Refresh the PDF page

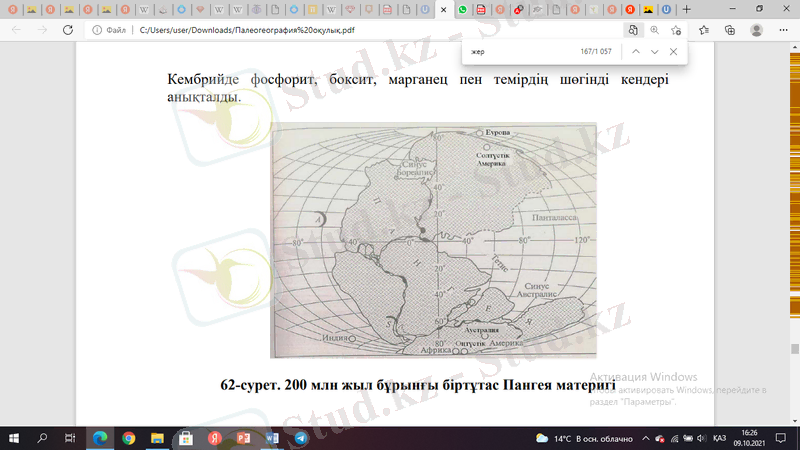pyautogui.click(x=68, y=30)
